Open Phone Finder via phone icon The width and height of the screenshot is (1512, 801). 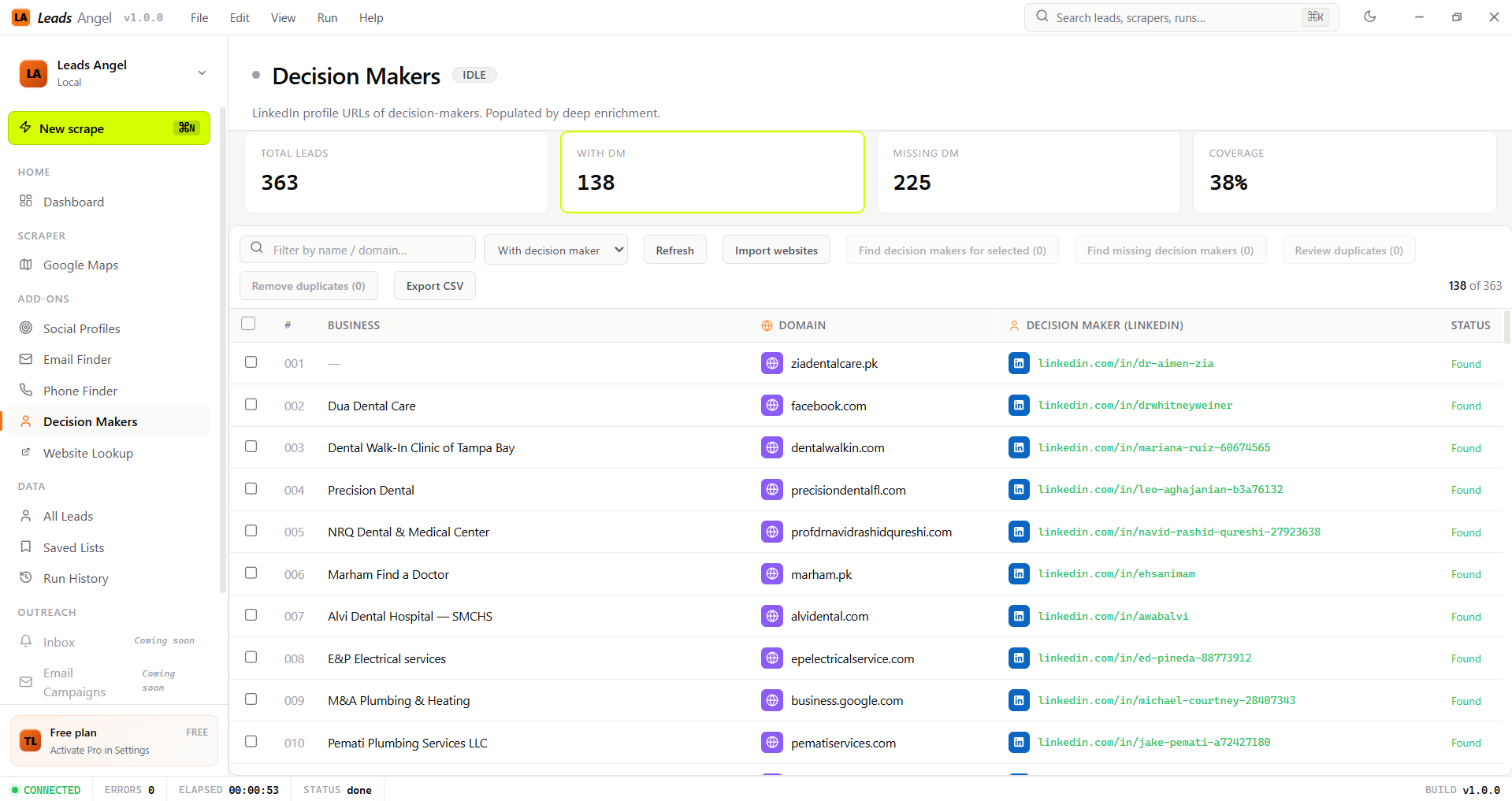(26, 390)
